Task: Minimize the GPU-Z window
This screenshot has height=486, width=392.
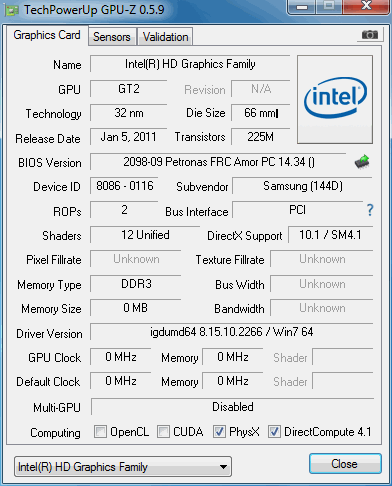Action: (302, 7)
